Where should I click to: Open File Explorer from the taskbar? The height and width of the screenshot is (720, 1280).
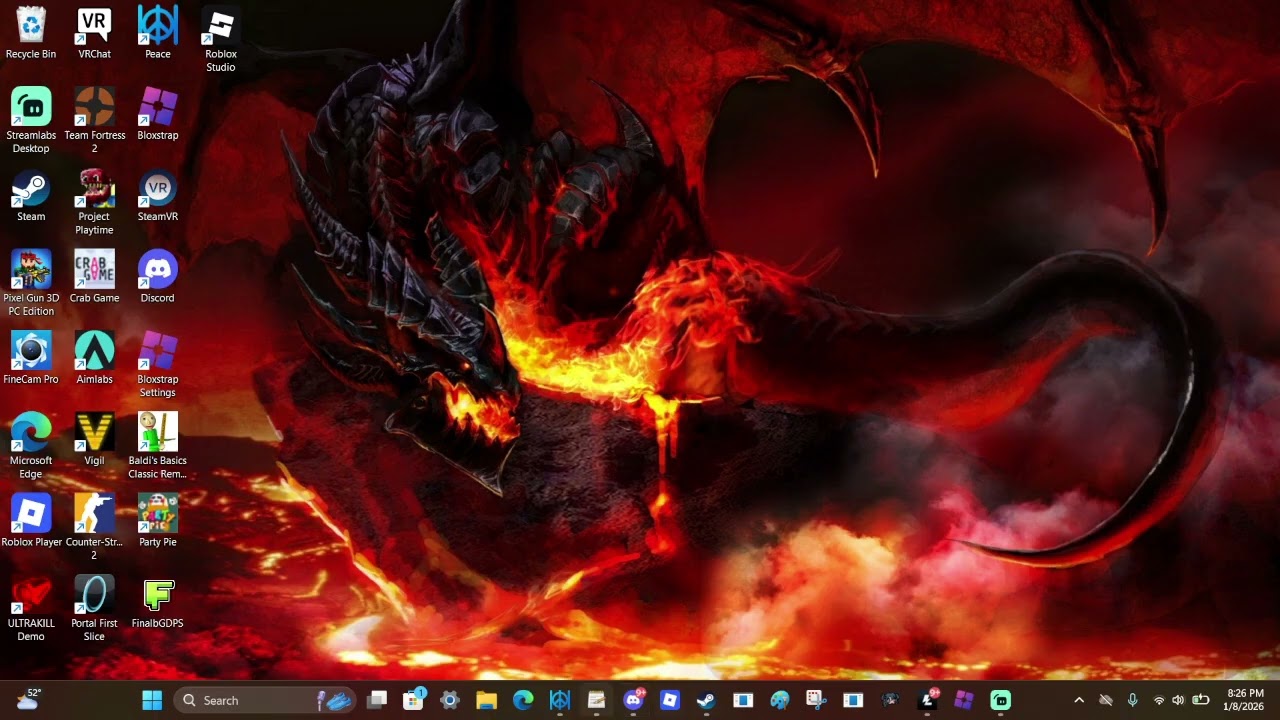(487, 700)
